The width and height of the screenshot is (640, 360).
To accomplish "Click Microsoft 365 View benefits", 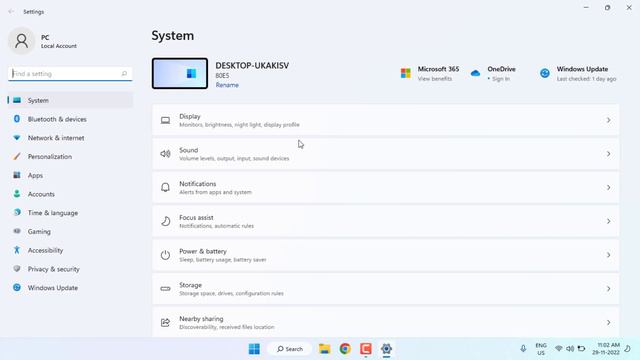I will pyautogui.click(x=435, y=79).
